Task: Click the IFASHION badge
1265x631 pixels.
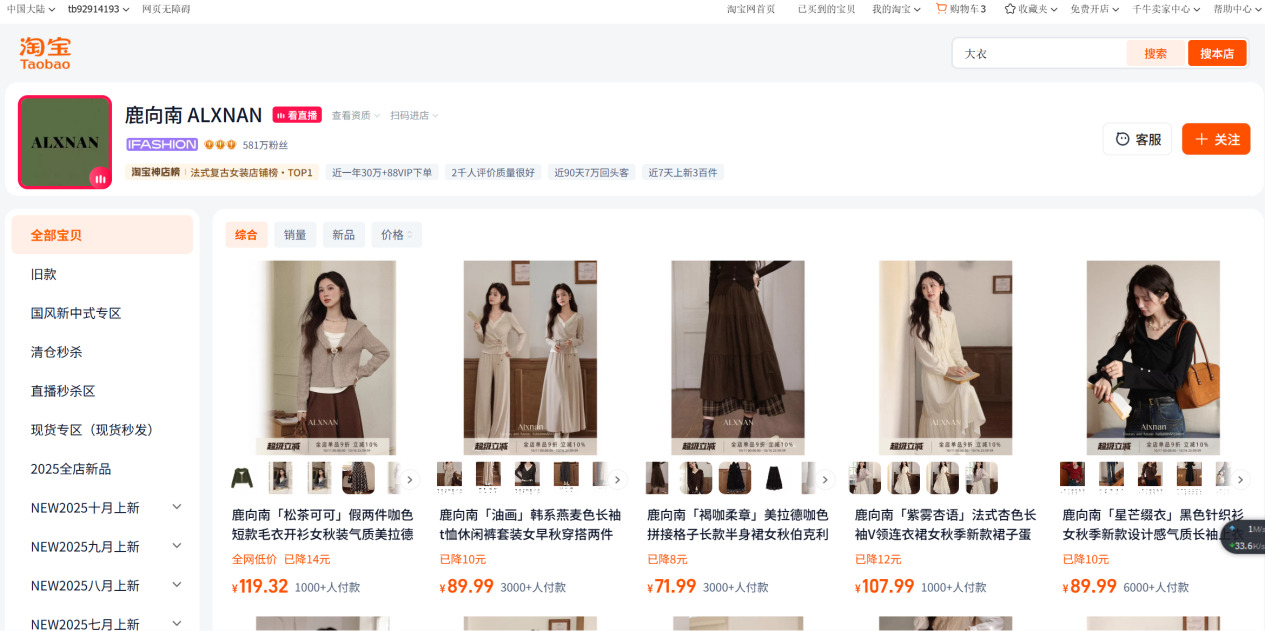Action: [x=162, y=144]
